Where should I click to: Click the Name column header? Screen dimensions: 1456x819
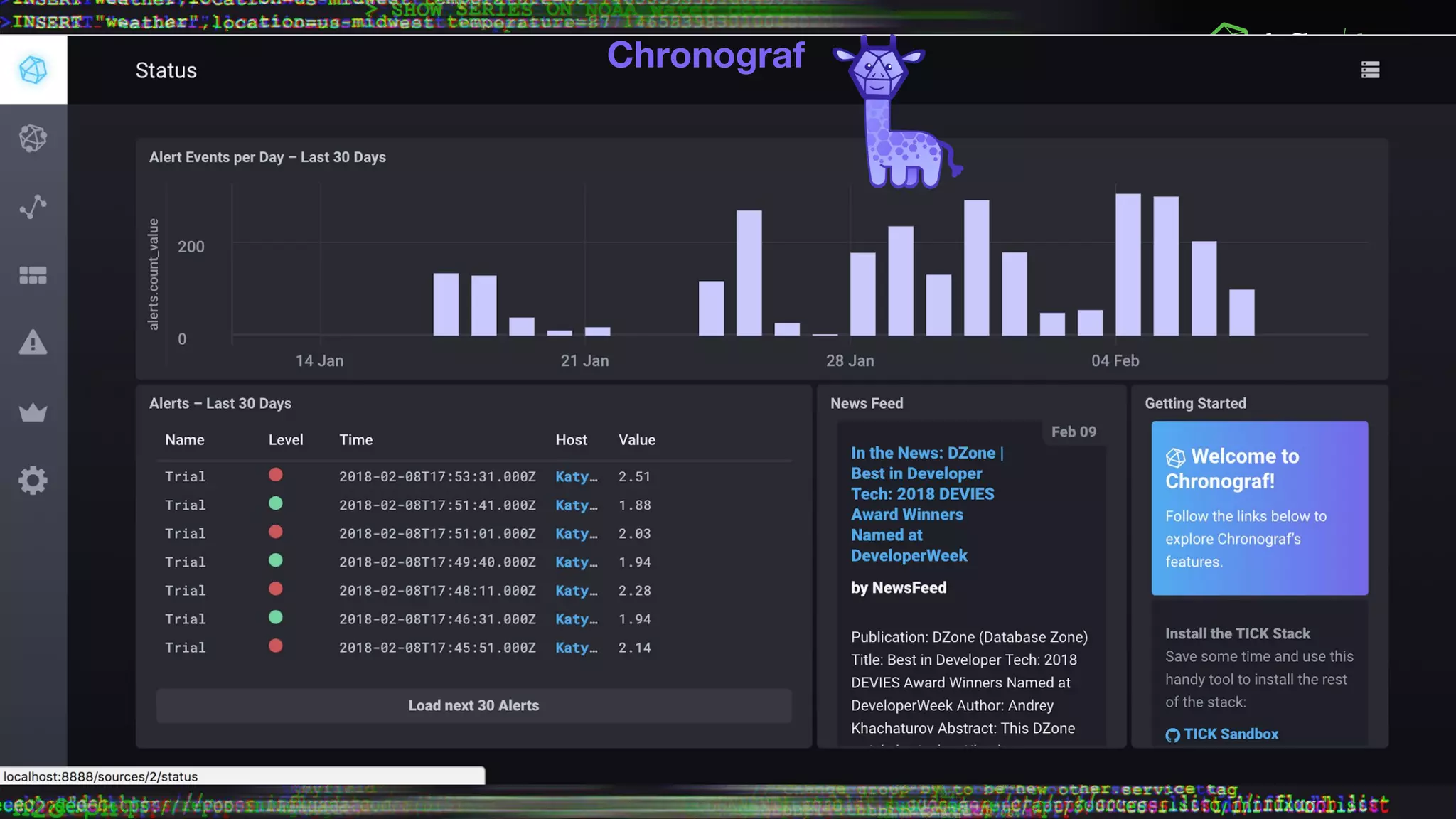[x=185, y=440]
